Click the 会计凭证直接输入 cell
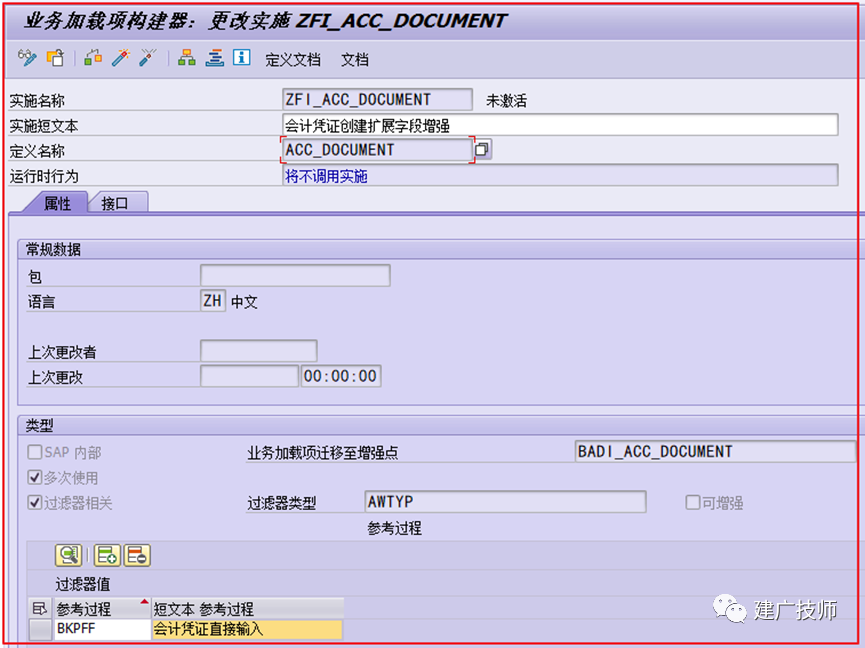Viewport: 865px width, 648px height. tap(248, 629)
